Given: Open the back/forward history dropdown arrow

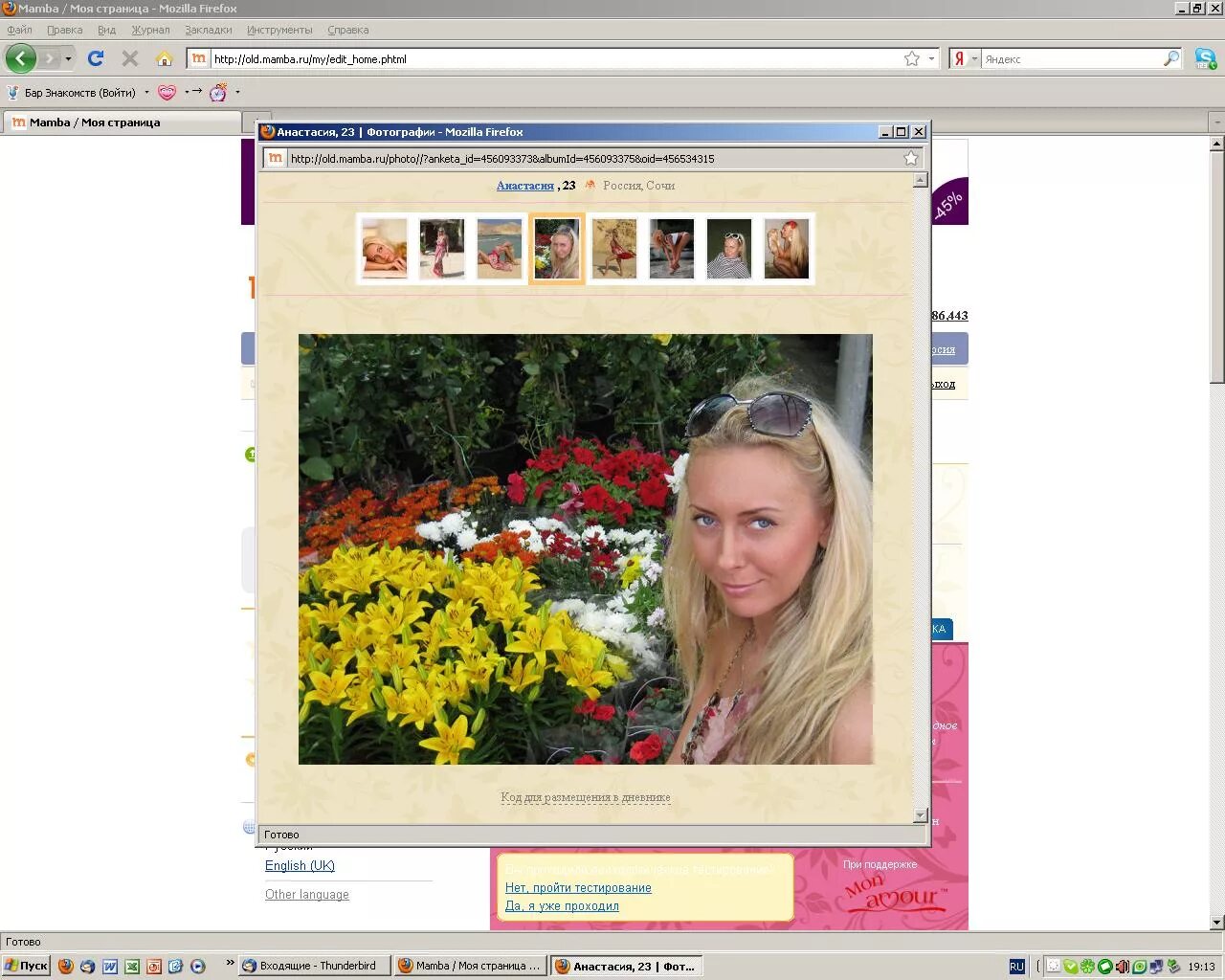Looking at the screenshot, I should coord(68,59).
